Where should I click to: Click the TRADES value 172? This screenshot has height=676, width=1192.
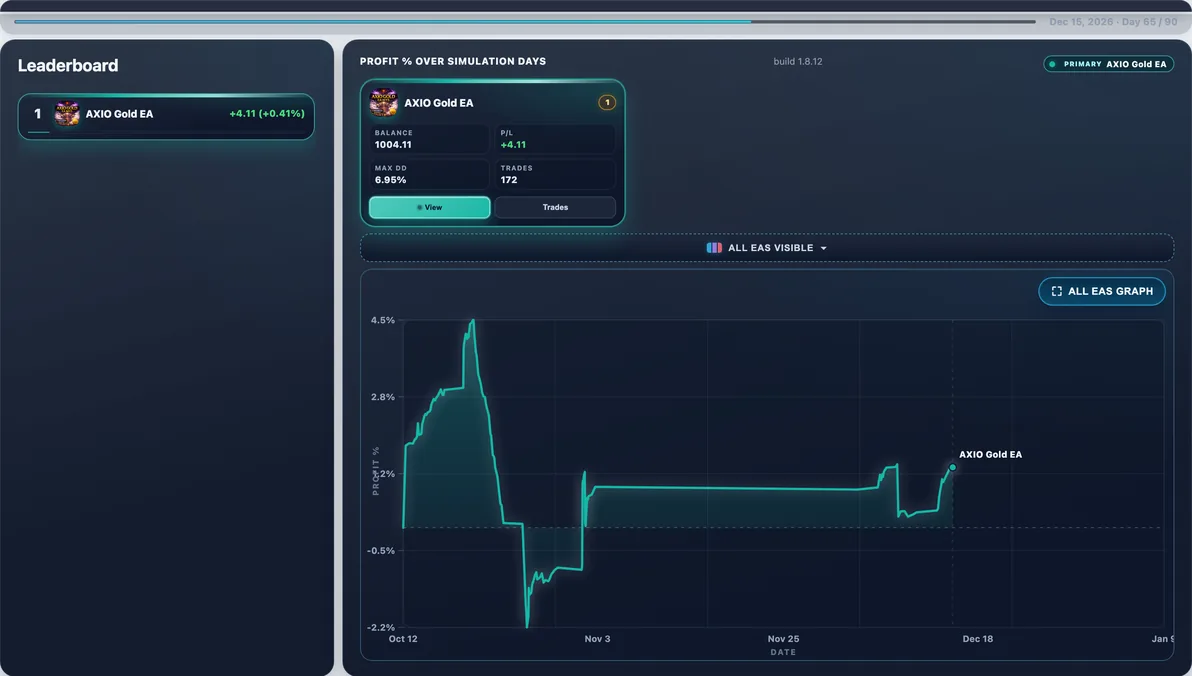coord(509,180)
